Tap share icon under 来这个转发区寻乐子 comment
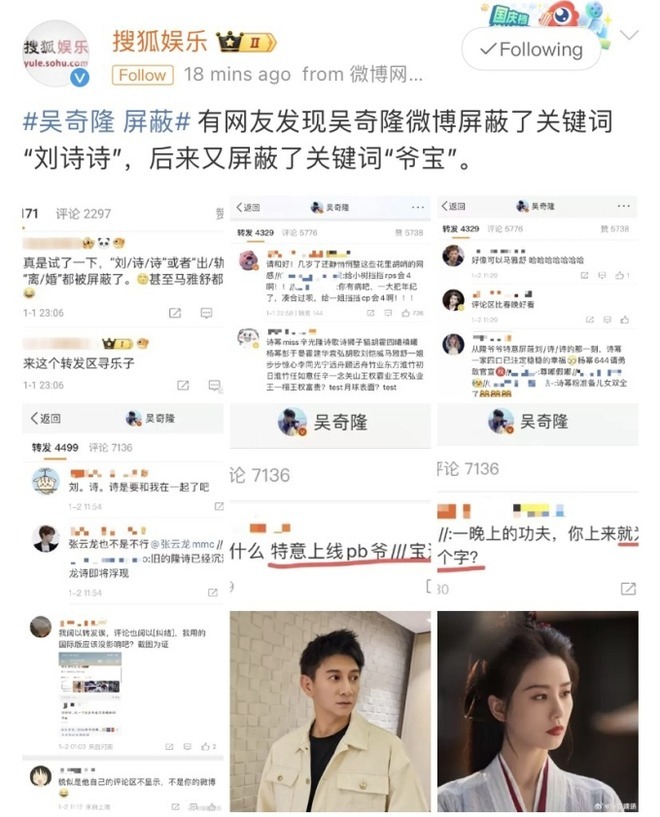Screen dimensions: 660x817 pyautogui.click(x=183, y=385)
